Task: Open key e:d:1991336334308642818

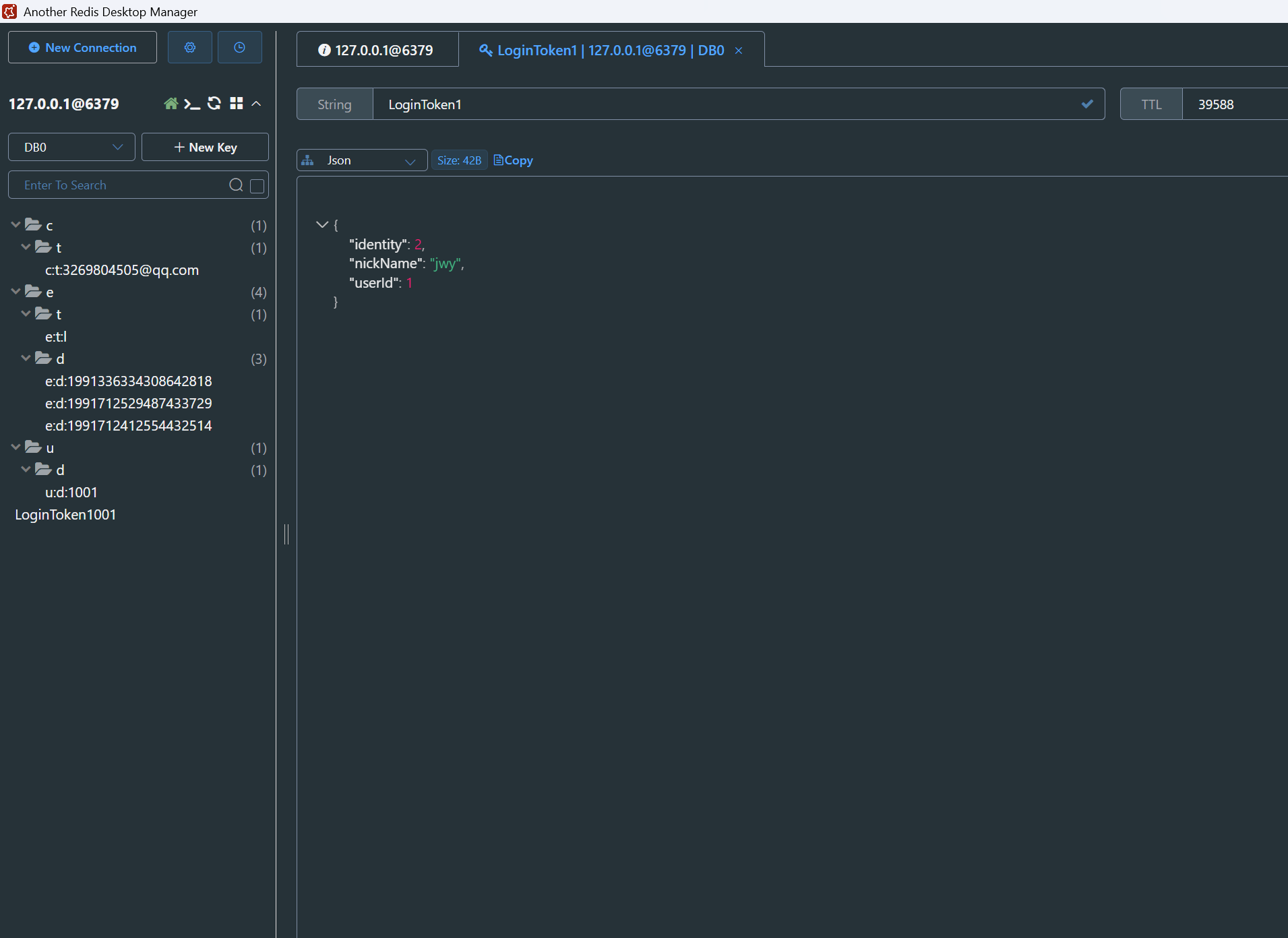Action: click(x=128, y=381)
